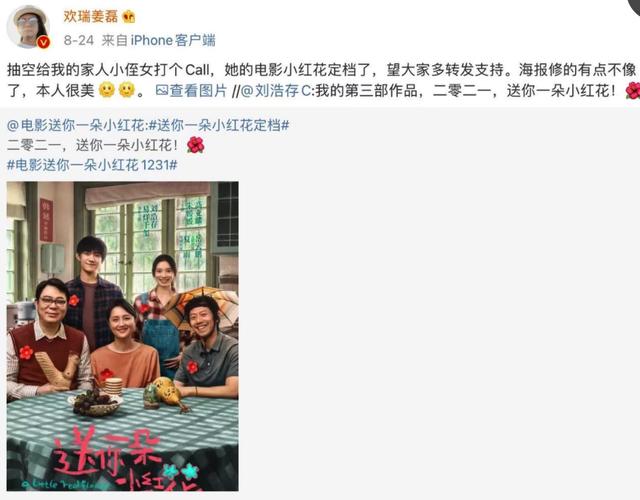Open the iPhone客户端 source link

pos(173,40)
